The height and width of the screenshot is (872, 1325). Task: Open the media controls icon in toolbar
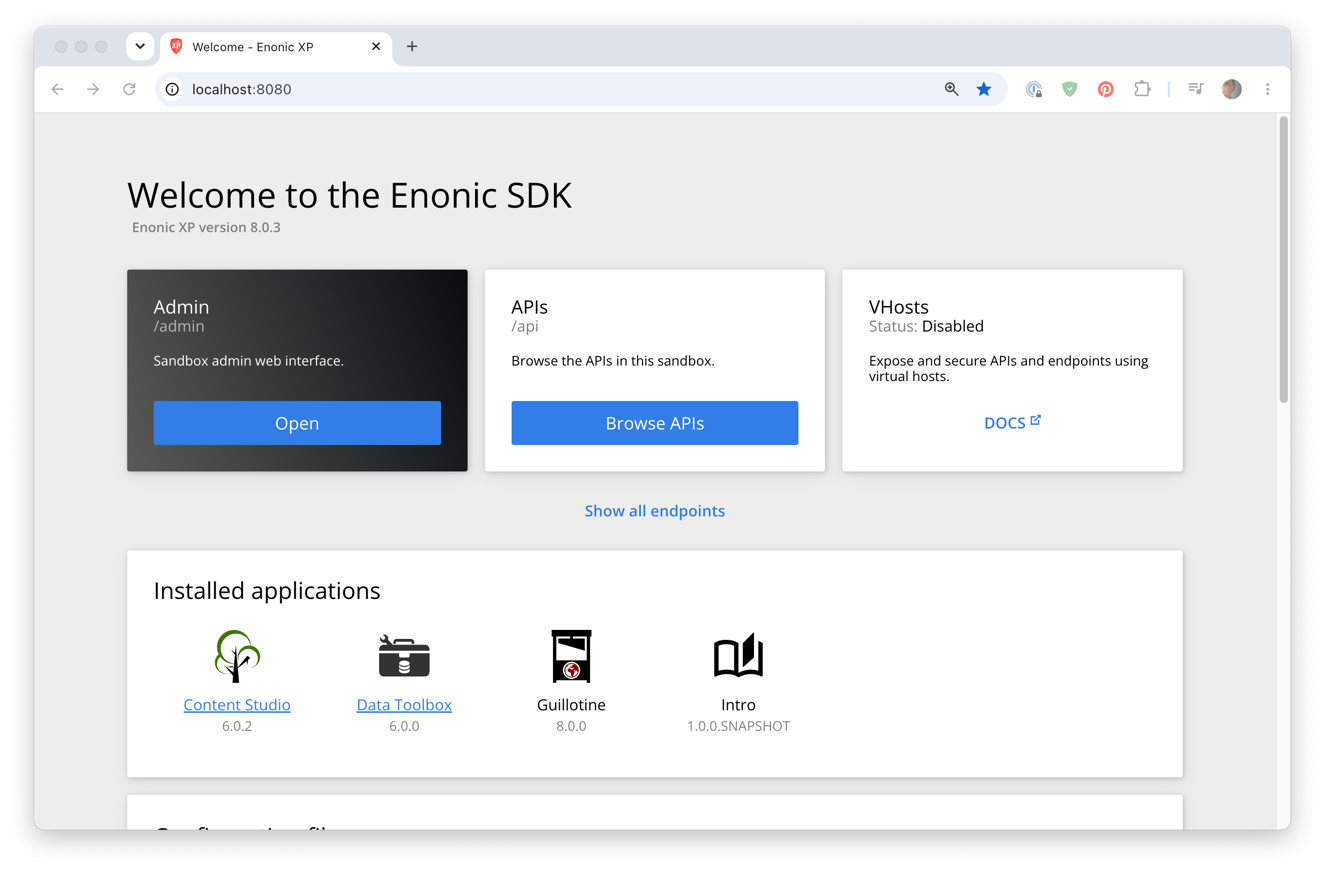1196,89
